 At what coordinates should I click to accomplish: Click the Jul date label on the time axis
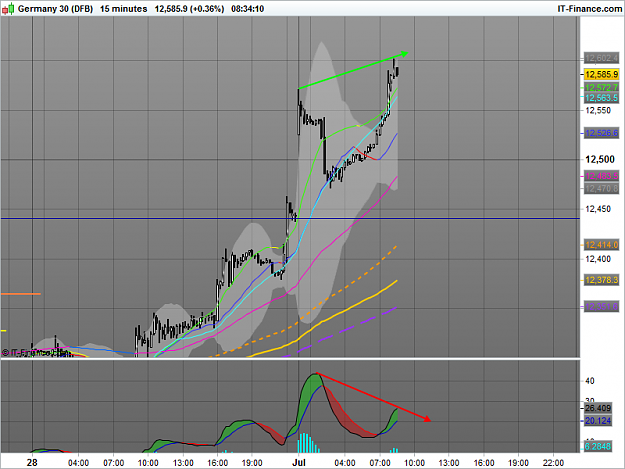point(299,463)
